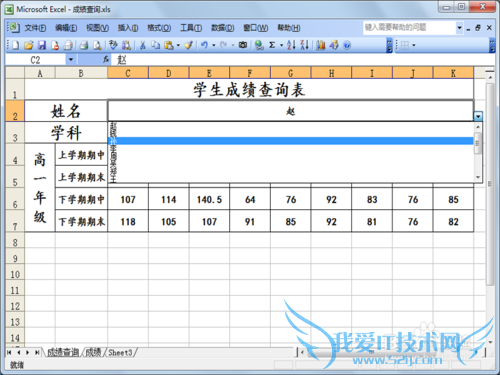The width and height of the screenshot is (500, 375).
Task: Expand the Paste options arrow
Action: tap(178, 45)
